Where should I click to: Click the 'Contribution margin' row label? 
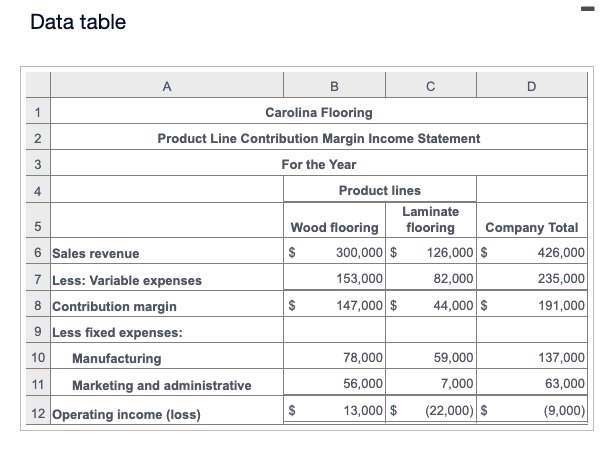click(114, 306)
